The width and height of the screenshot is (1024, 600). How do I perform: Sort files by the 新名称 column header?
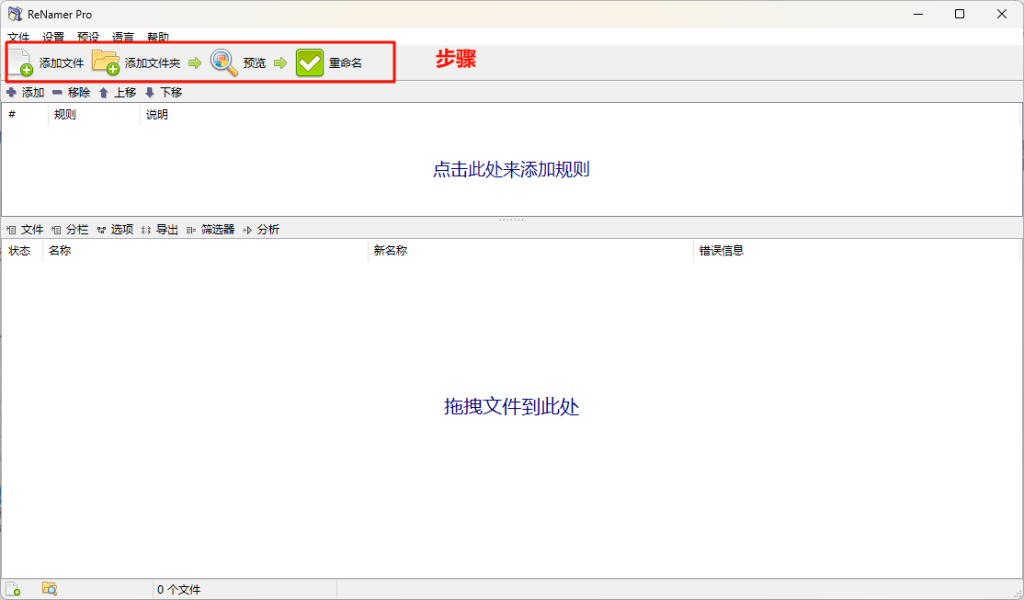pyautogui.click(x=391, y=251)
